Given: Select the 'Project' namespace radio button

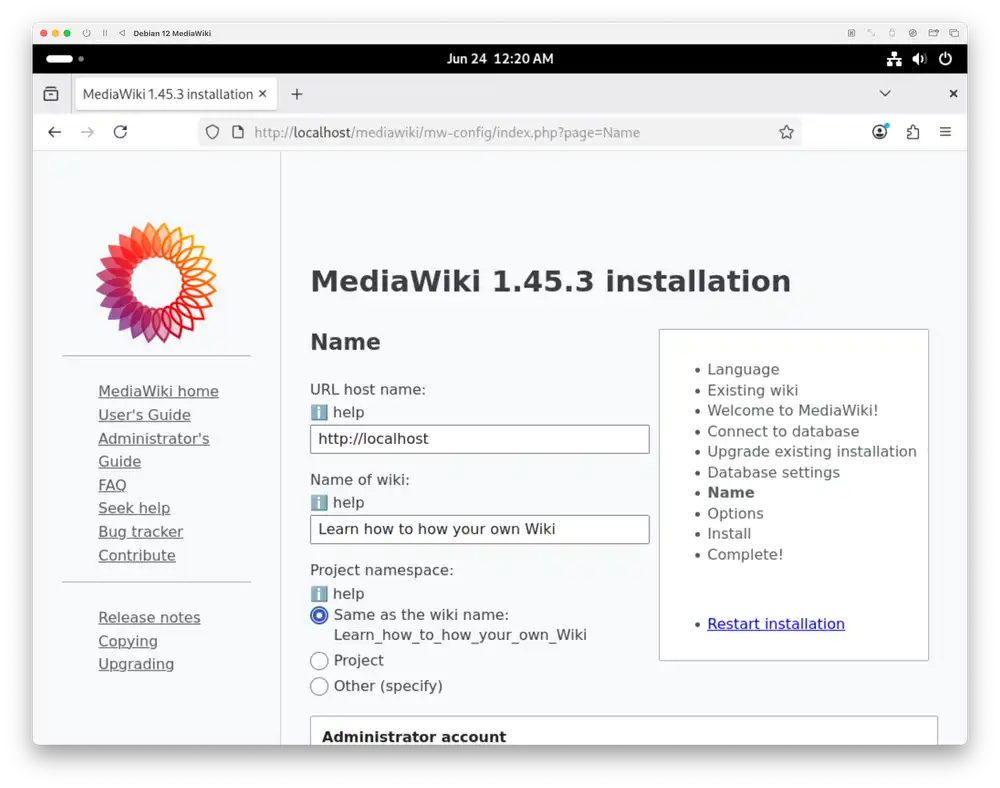Looking at the screenshot, I should (x=319, y=660).
